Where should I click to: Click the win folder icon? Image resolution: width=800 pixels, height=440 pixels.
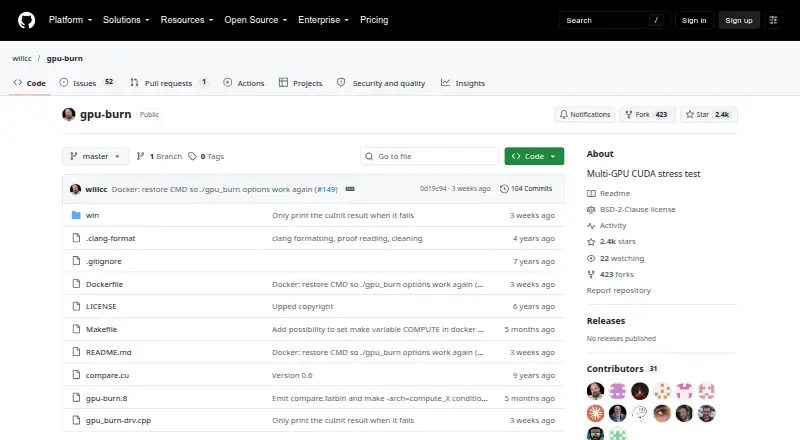(76, 215)
